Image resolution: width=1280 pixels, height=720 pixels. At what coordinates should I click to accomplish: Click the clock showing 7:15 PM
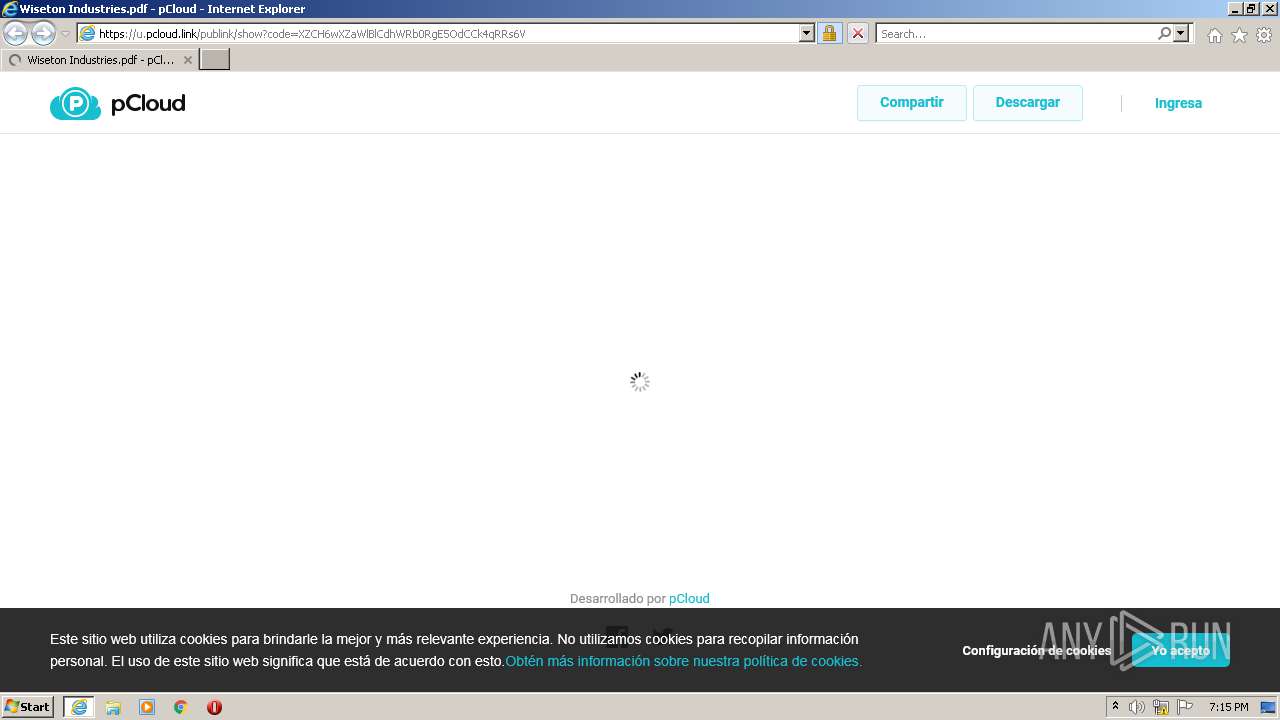point(1228,707)
